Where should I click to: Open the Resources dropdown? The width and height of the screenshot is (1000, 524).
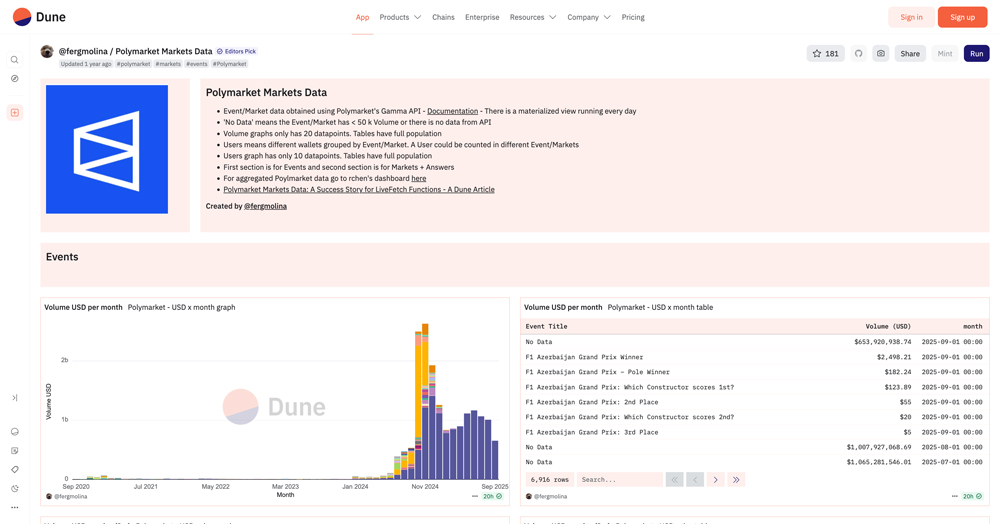coord(532,17)
